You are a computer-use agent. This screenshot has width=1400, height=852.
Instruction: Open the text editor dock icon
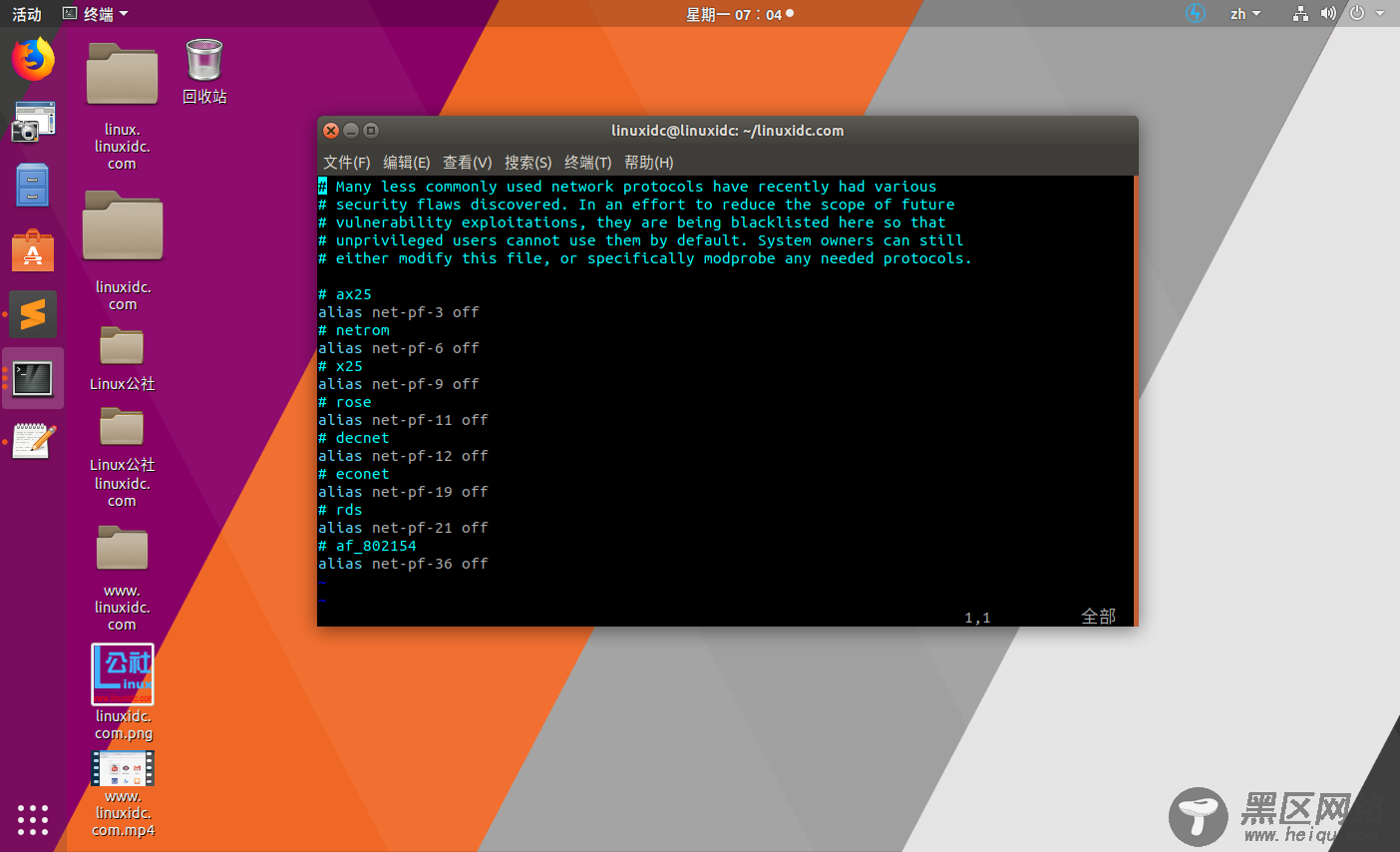tap(33, 440)
